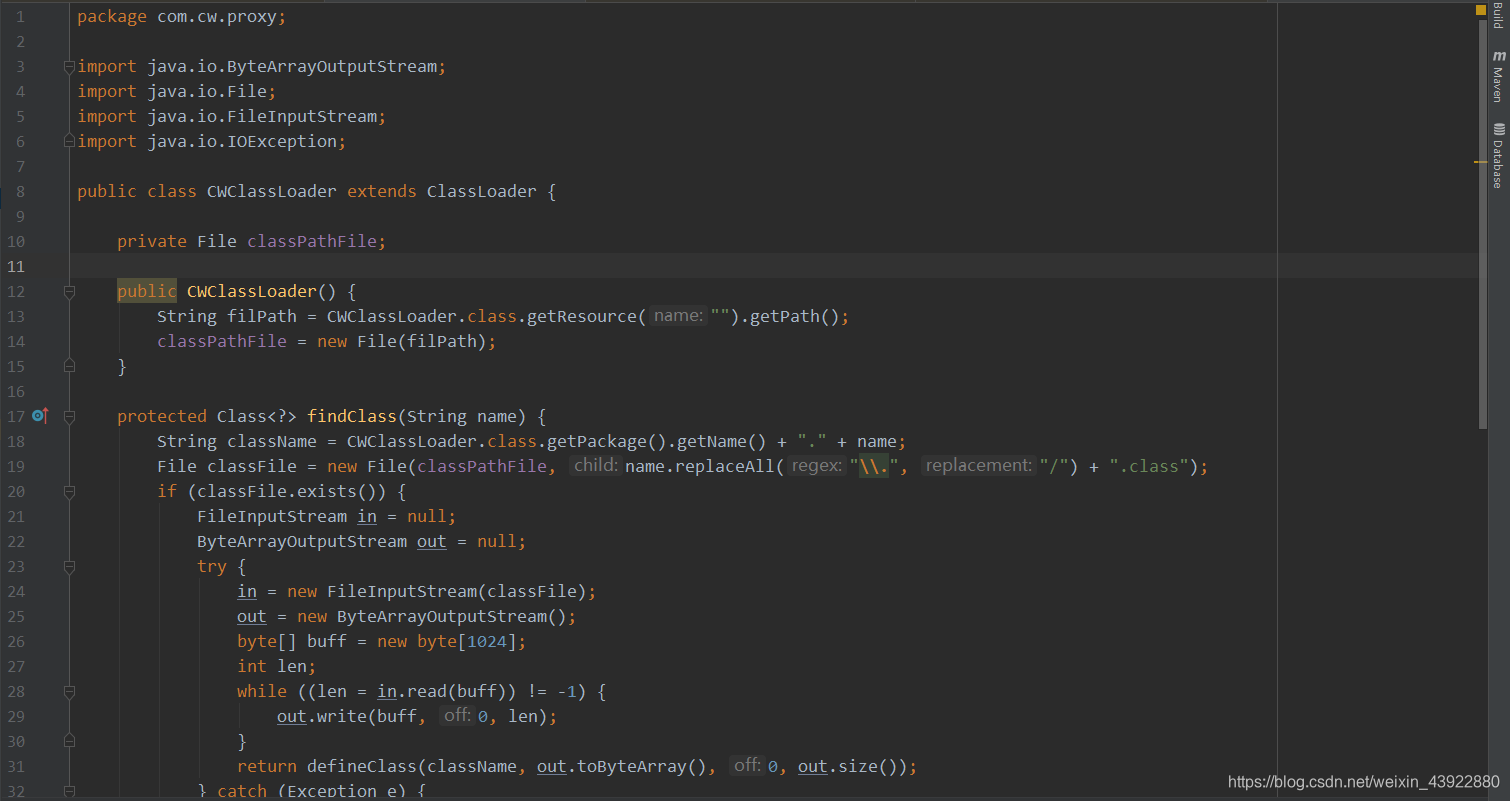The width and height of the screenshot is (1510, 801).
Task: Collapse the while loop on line 28
Action: click(x=69, y=692)
